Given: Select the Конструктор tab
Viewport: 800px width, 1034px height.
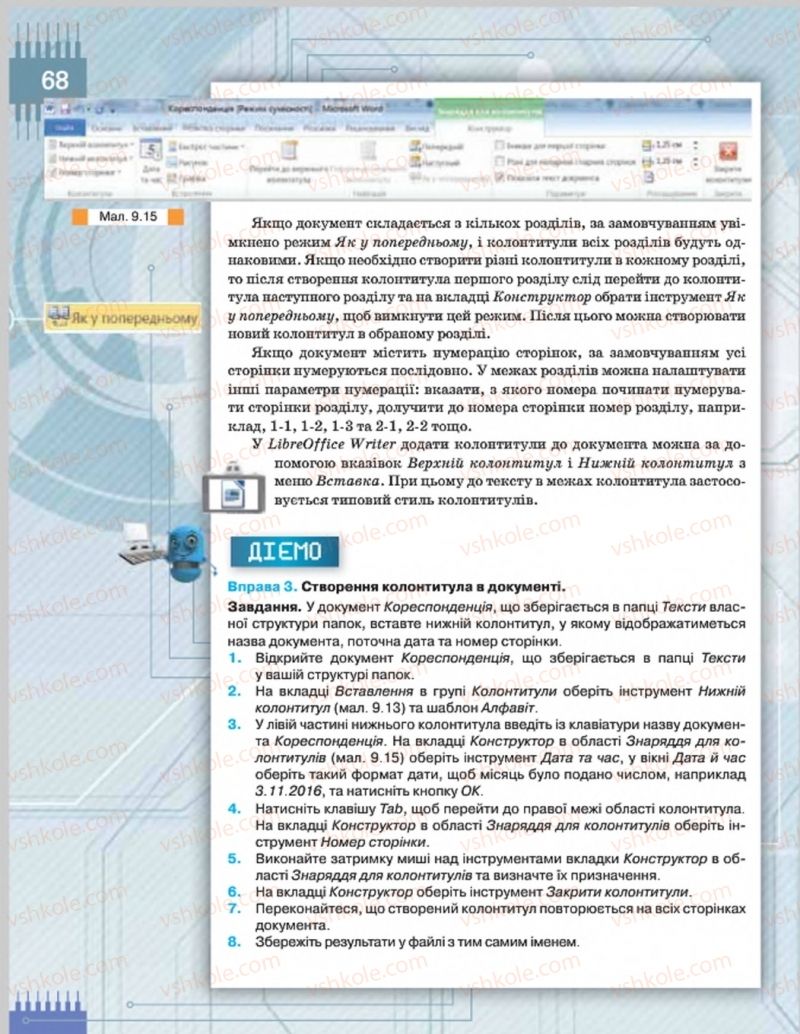Looking at the screenshot, I should click(x=489, y=129).
